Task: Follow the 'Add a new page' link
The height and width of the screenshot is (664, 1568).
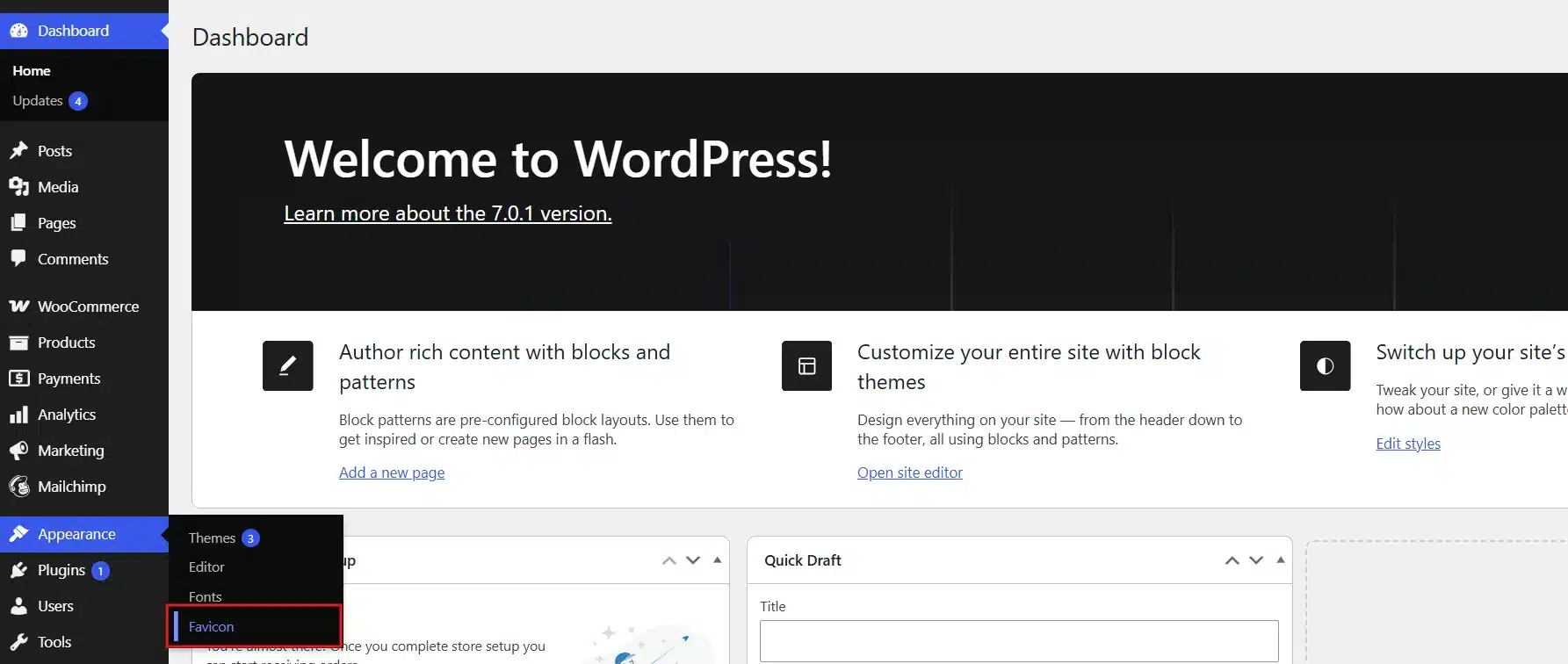Action: pyautogui.click(x=392, y=473)
